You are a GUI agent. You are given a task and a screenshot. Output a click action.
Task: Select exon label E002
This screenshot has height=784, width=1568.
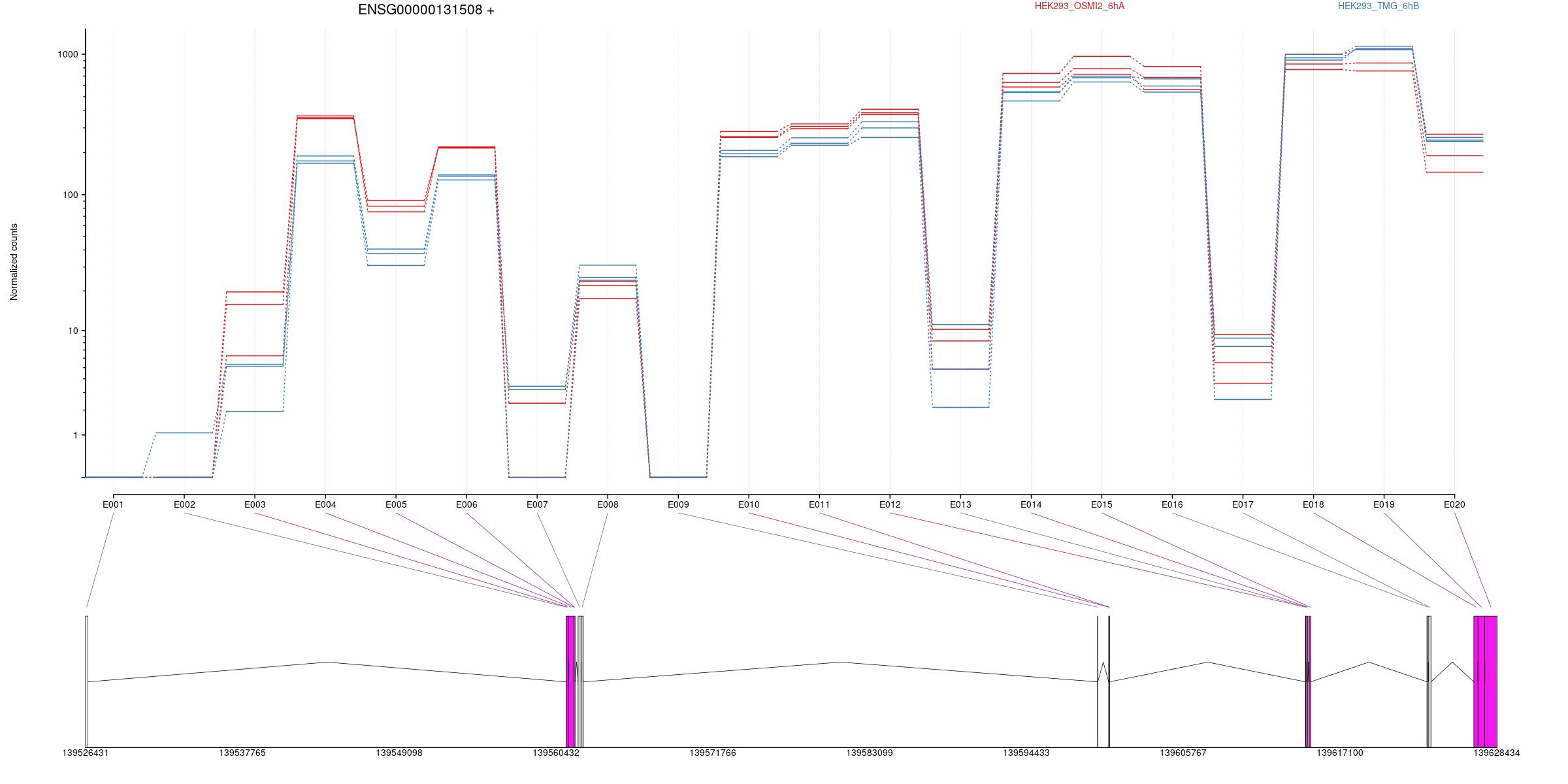pyautogui.click(x=184, y=504)
